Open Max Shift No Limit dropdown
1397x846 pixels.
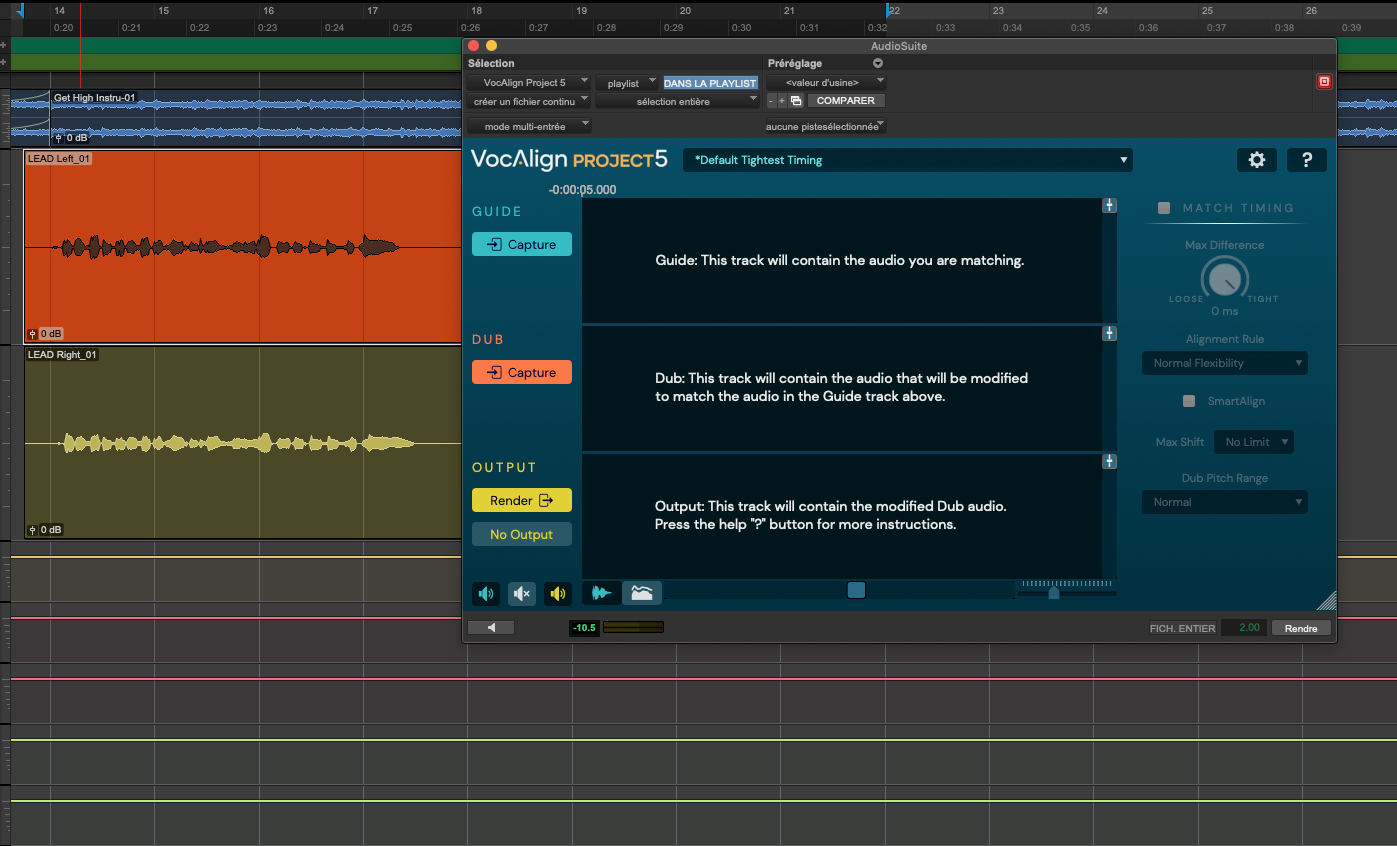point(1254,442)
